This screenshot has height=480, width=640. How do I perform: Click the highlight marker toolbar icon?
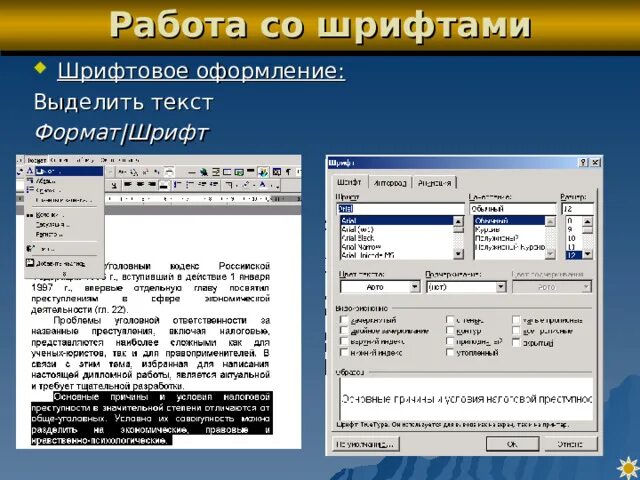pyautogui.click(x=246, y=184)
